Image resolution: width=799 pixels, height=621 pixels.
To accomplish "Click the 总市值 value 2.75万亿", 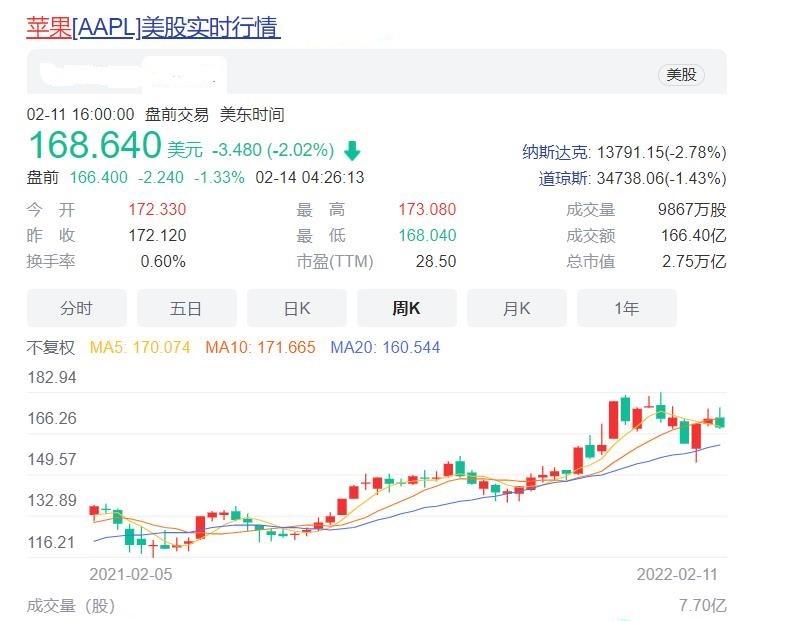I will click(694, 261).
